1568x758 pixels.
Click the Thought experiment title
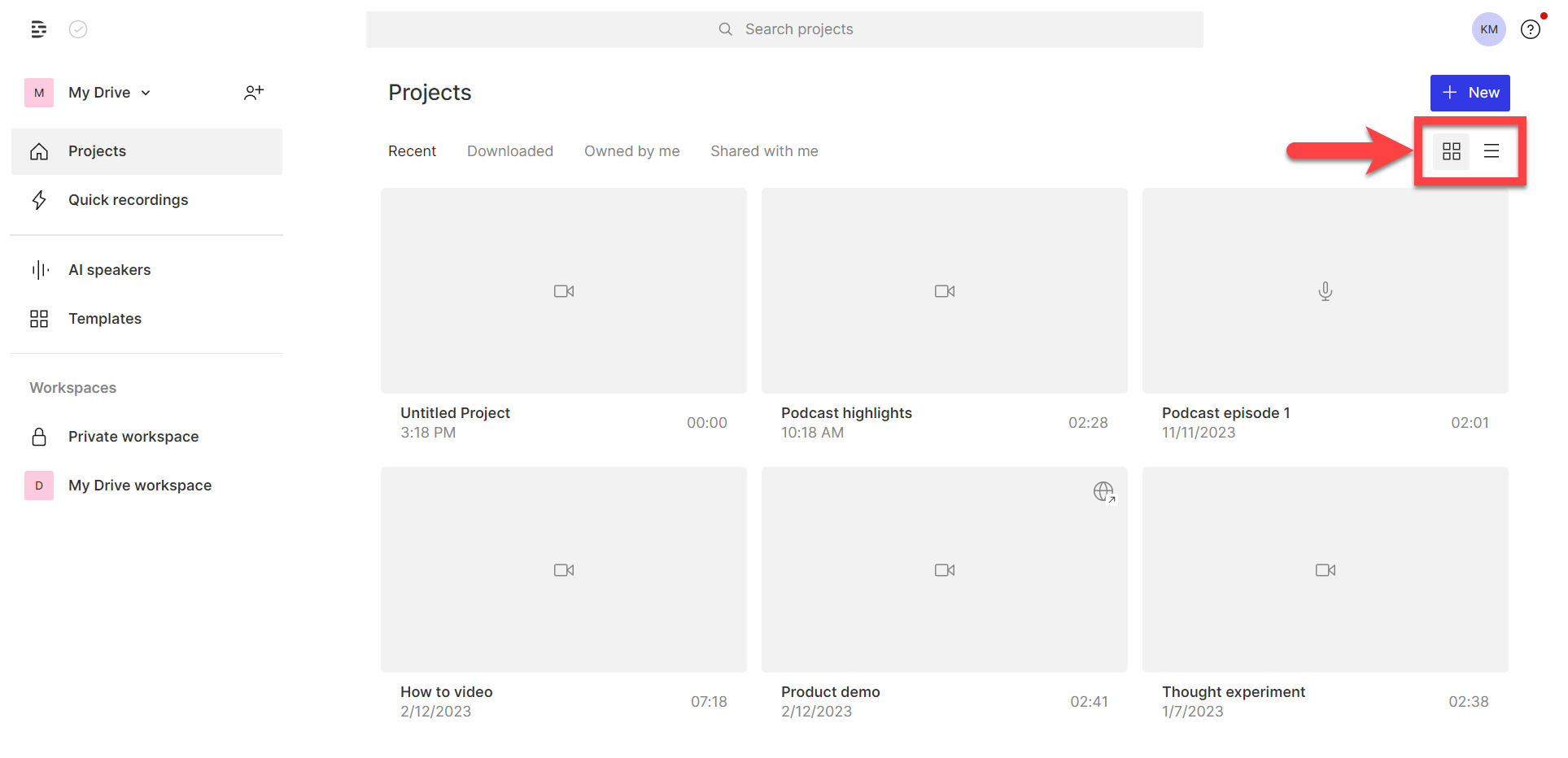tap(1234, 692)
